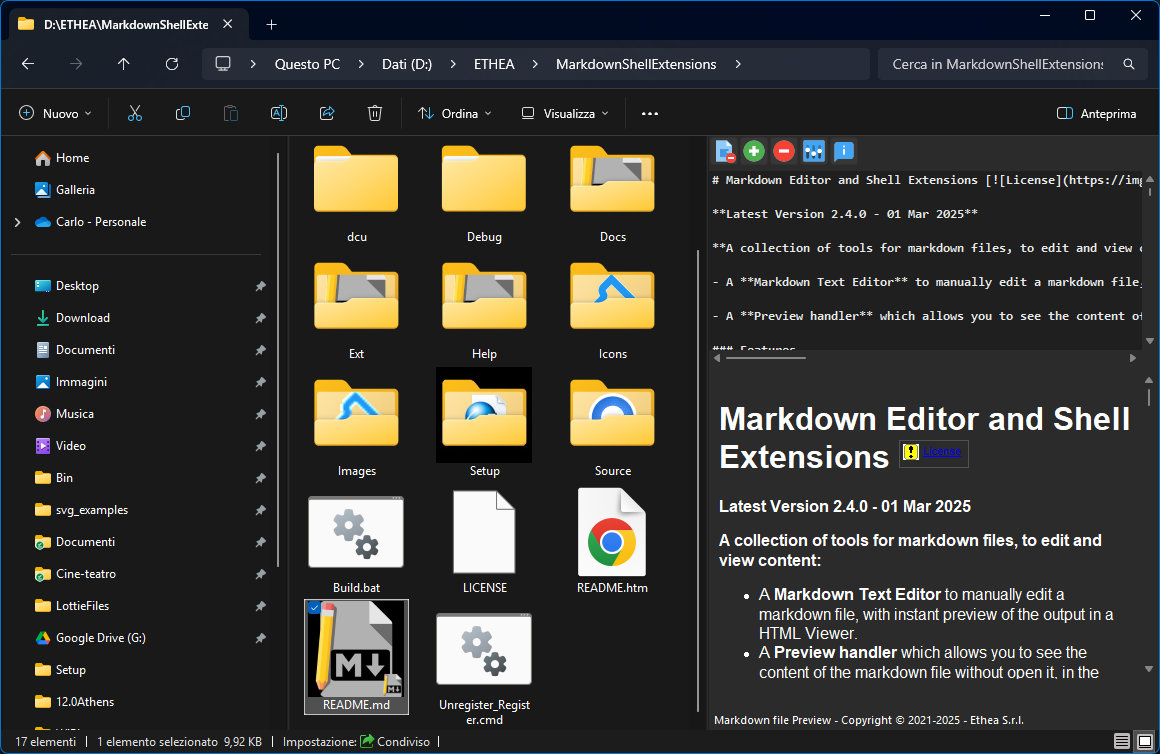
Task: Expand the chevron after Dati (D:)
Action: tap(453, 64)
